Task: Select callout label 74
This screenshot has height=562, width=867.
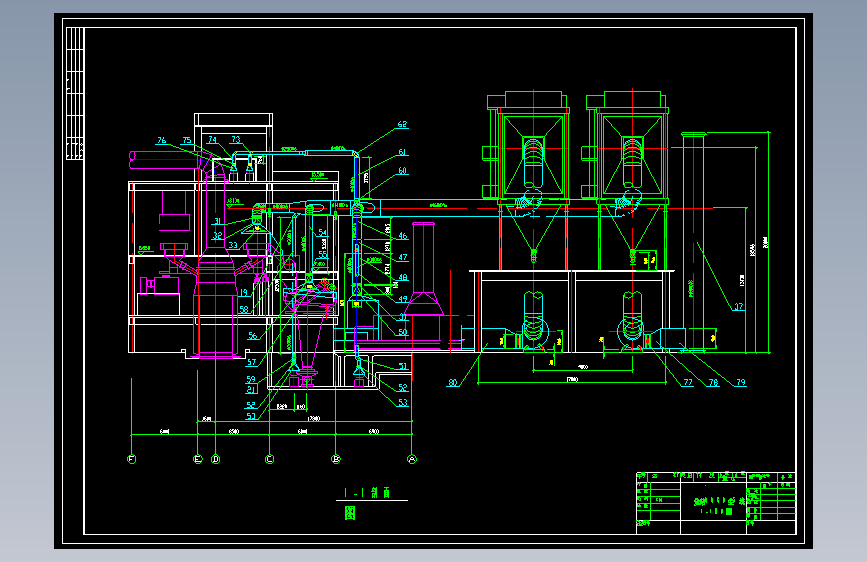Action: pos(212,140)
